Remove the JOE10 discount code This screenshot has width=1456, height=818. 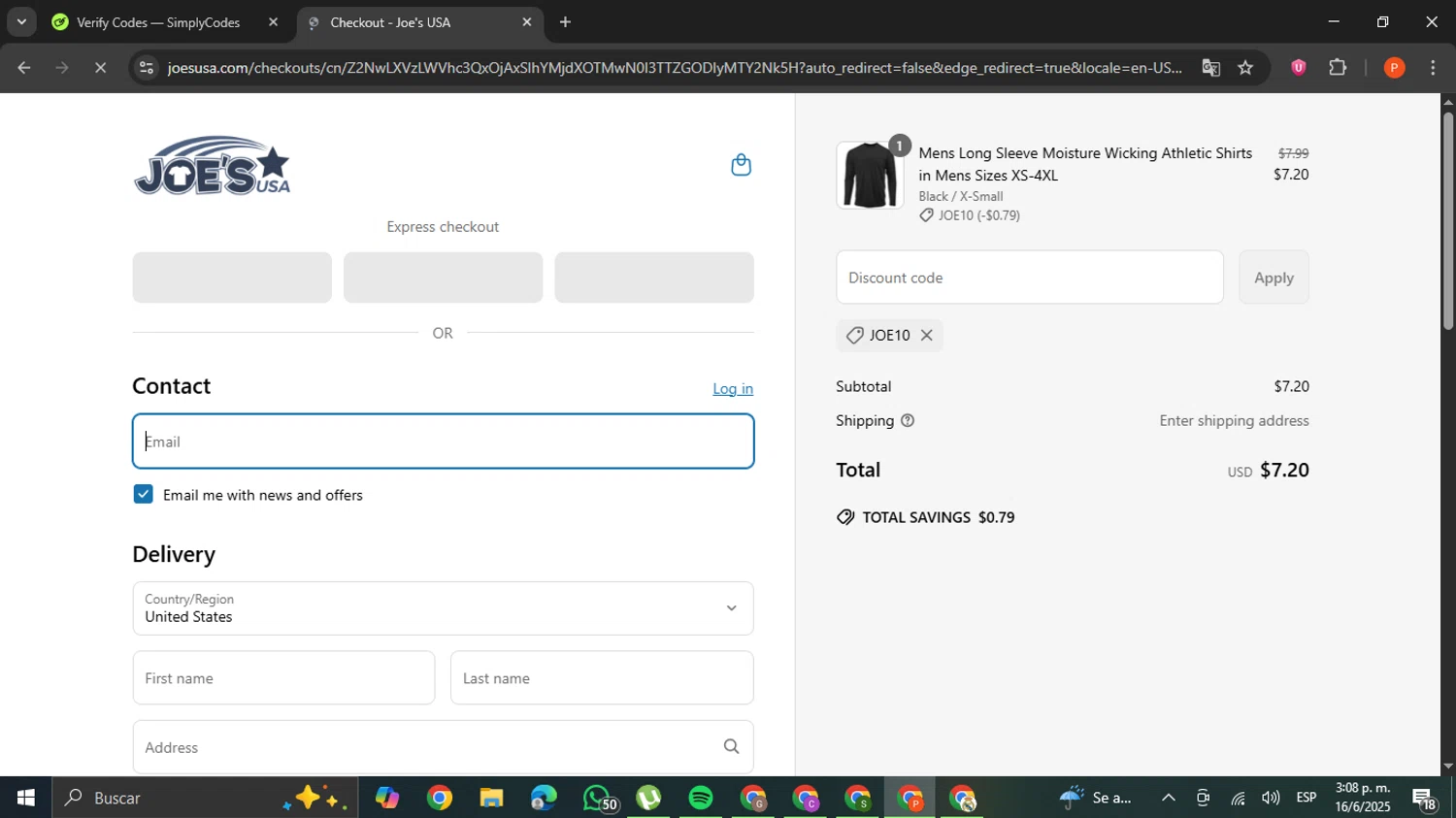point(926,335)
